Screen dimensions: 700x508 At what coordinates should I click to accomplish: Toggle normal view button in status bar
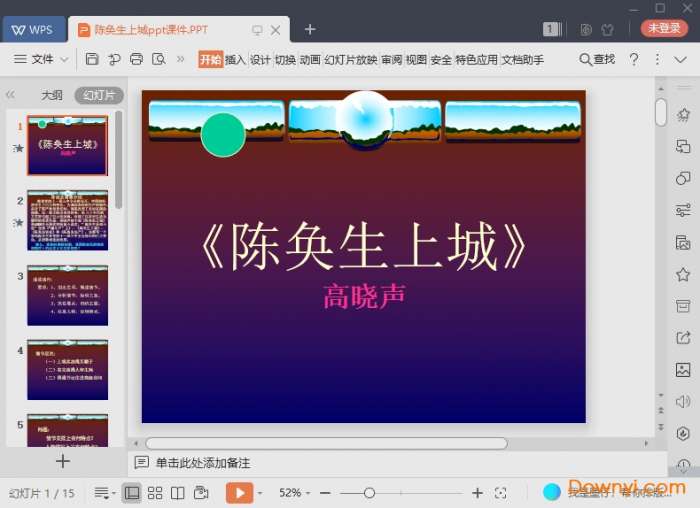pyautogui.click(x=131, y=493)
